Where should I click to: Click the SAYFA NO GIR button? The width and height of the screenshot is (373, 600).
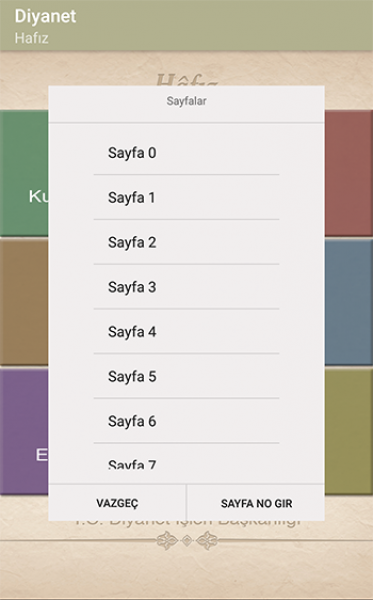click(x=256, y=503)
